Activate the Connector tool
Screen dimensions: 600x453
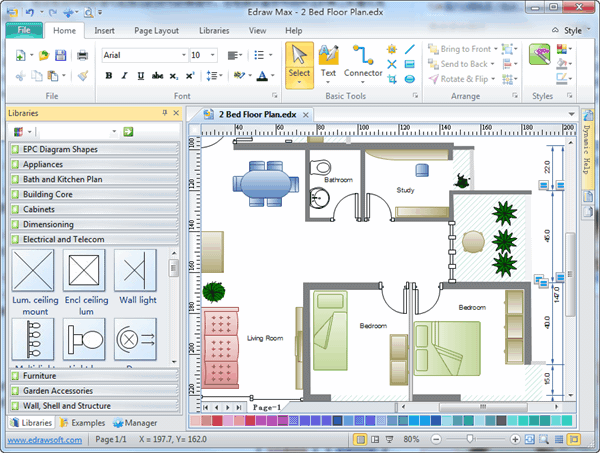362,61
